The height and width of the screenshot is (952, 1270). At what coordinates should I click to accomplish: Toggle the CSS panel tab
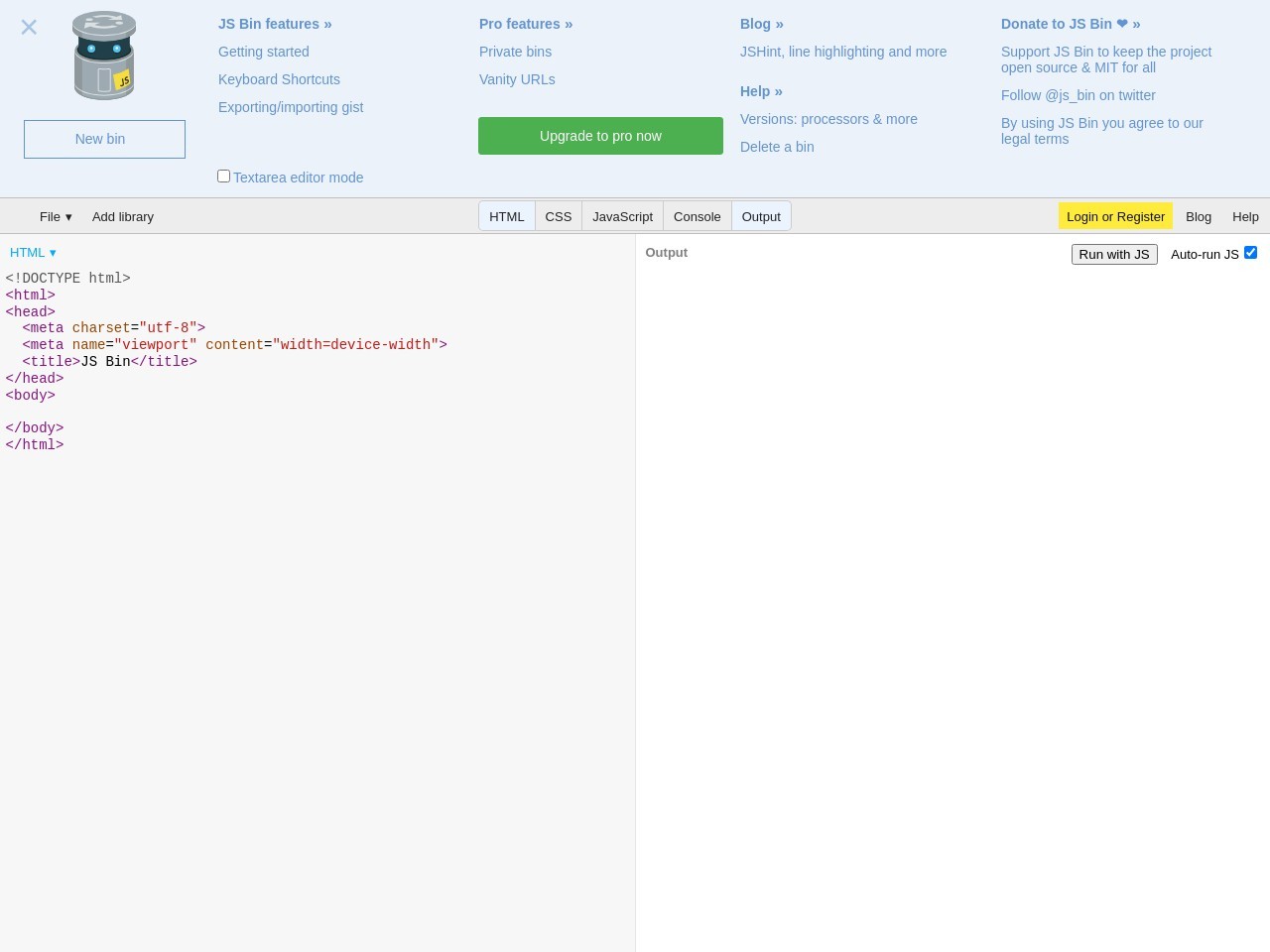click(559, 216)
